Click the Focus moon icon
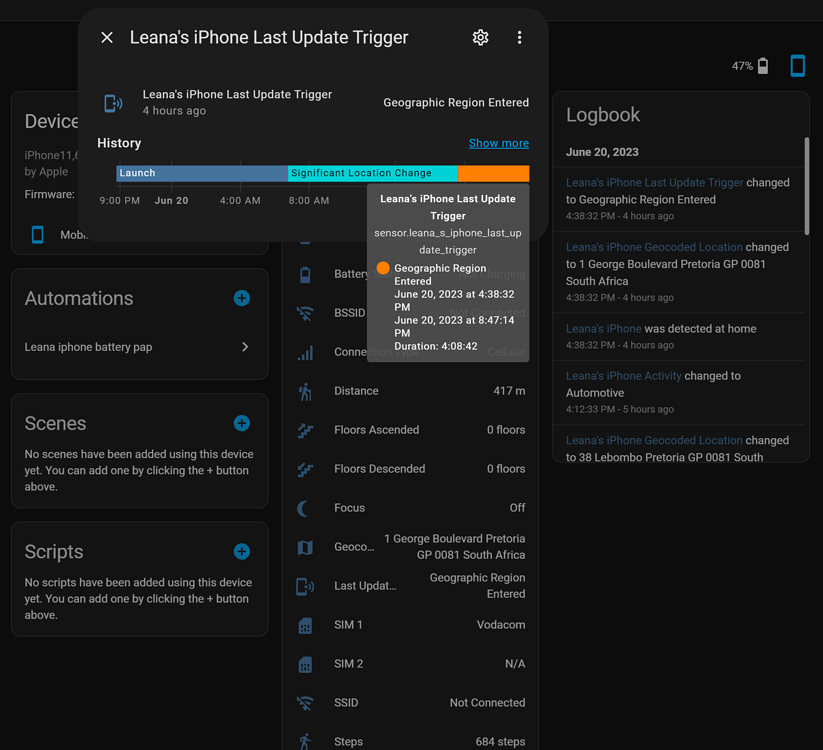The image size is (823, 750). 303,508
